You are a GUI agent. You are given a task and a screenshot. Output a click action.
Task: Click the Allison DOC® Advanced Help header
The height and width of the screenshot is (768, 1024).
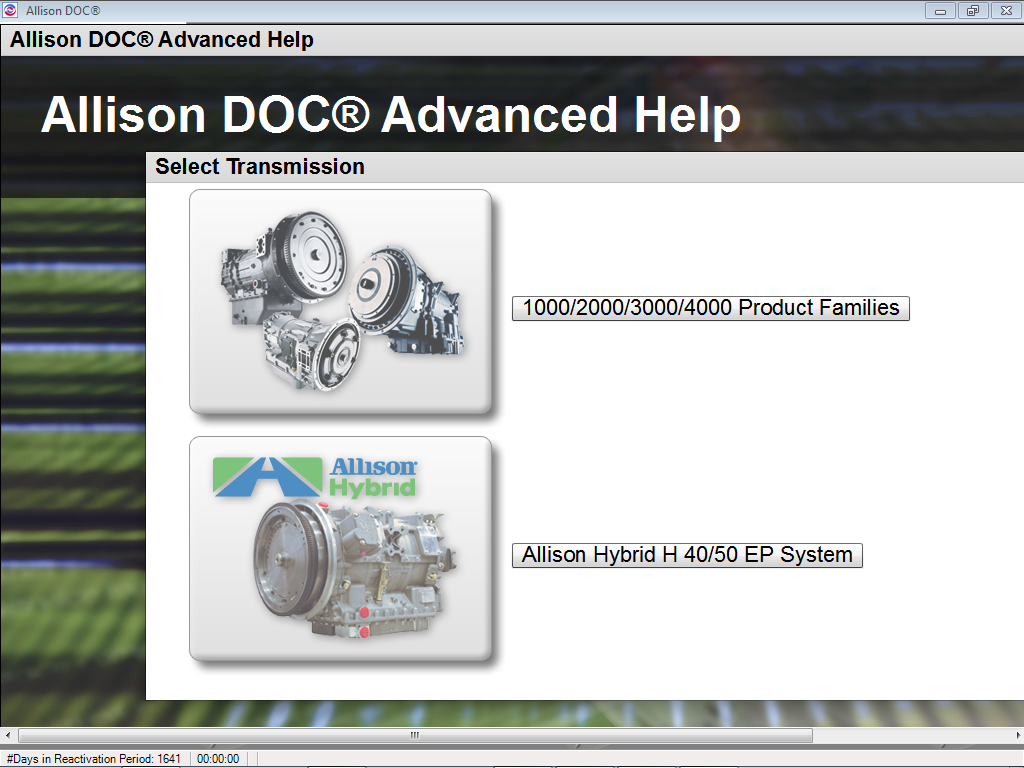(x=160, y=39)
